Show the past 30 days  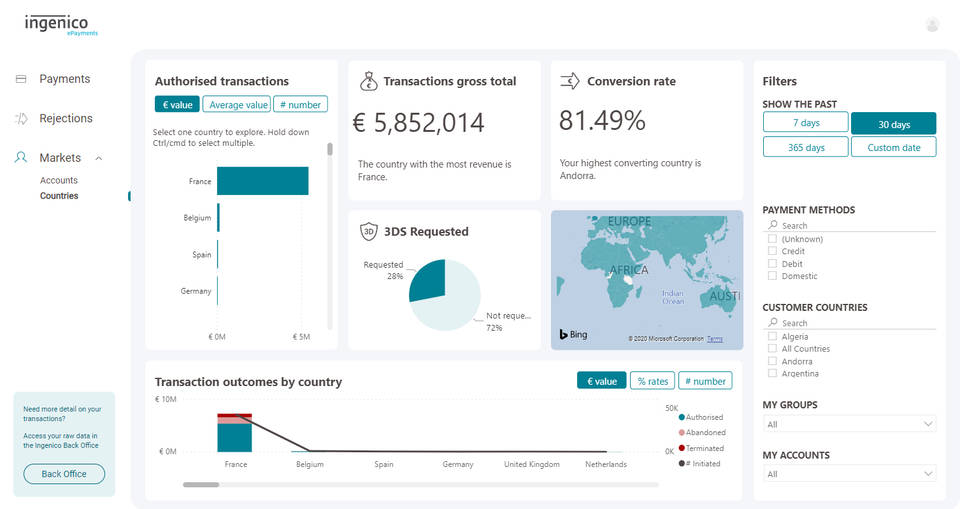(x=893, y=124)
